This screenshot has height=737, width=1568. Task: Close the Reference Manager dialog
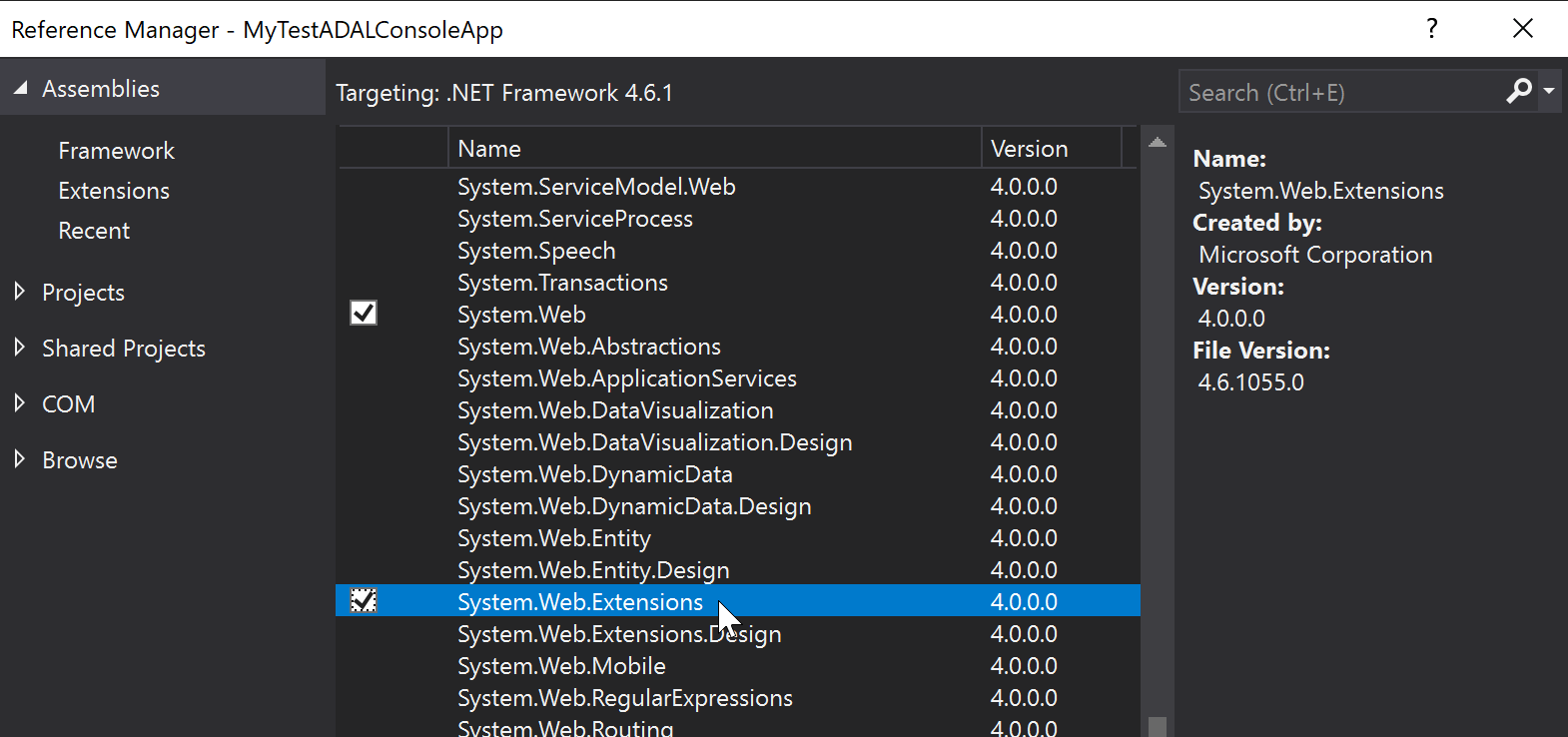tap(1523, 28)
